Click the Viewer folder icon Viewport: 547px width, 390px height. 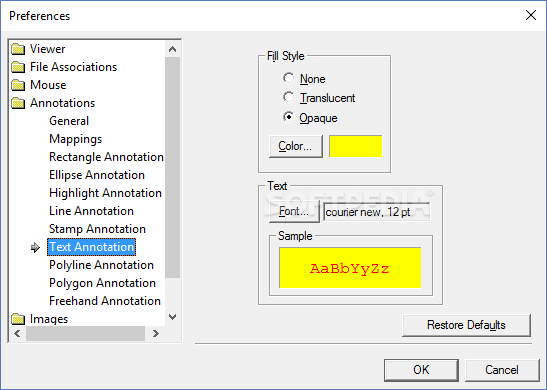(18, 49)
